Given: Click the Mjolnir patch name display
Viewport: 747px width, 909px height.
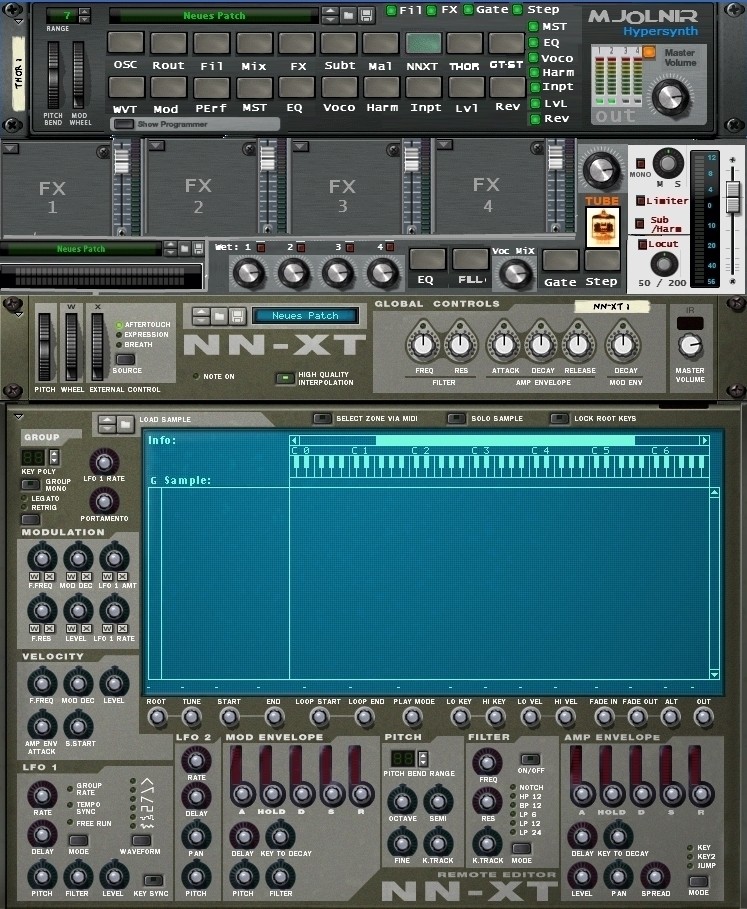Looking at the screenshot, I should [x=214, y=16].
